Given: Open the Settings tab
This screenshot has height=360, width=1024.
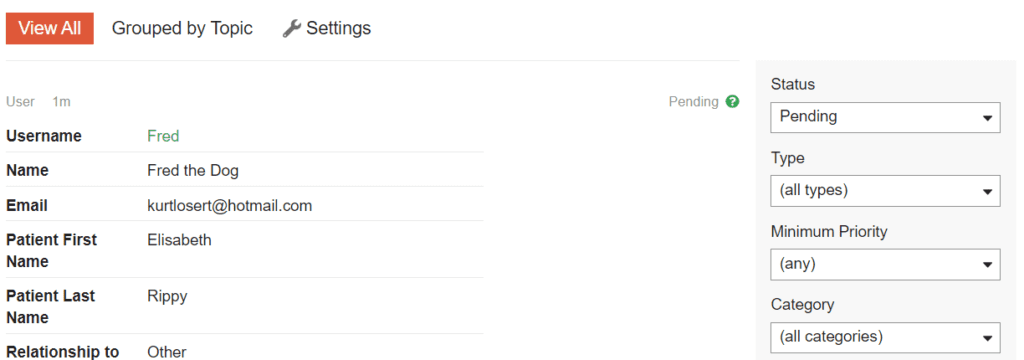Looking at the screenshot, I should [x=327, y=29].
